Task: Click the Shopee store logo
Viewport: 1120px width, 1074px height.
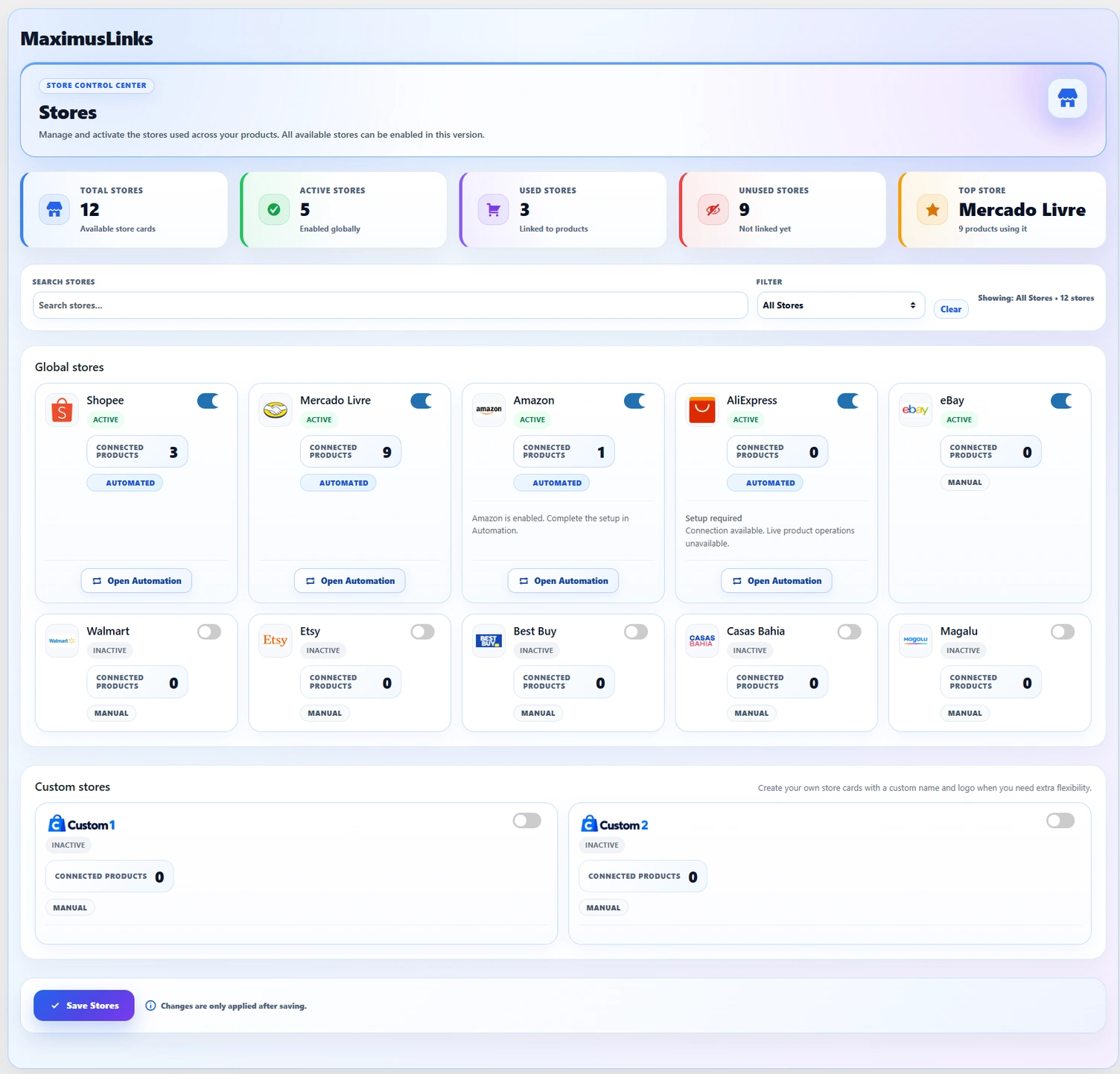Action: click(x=62, y=410)
